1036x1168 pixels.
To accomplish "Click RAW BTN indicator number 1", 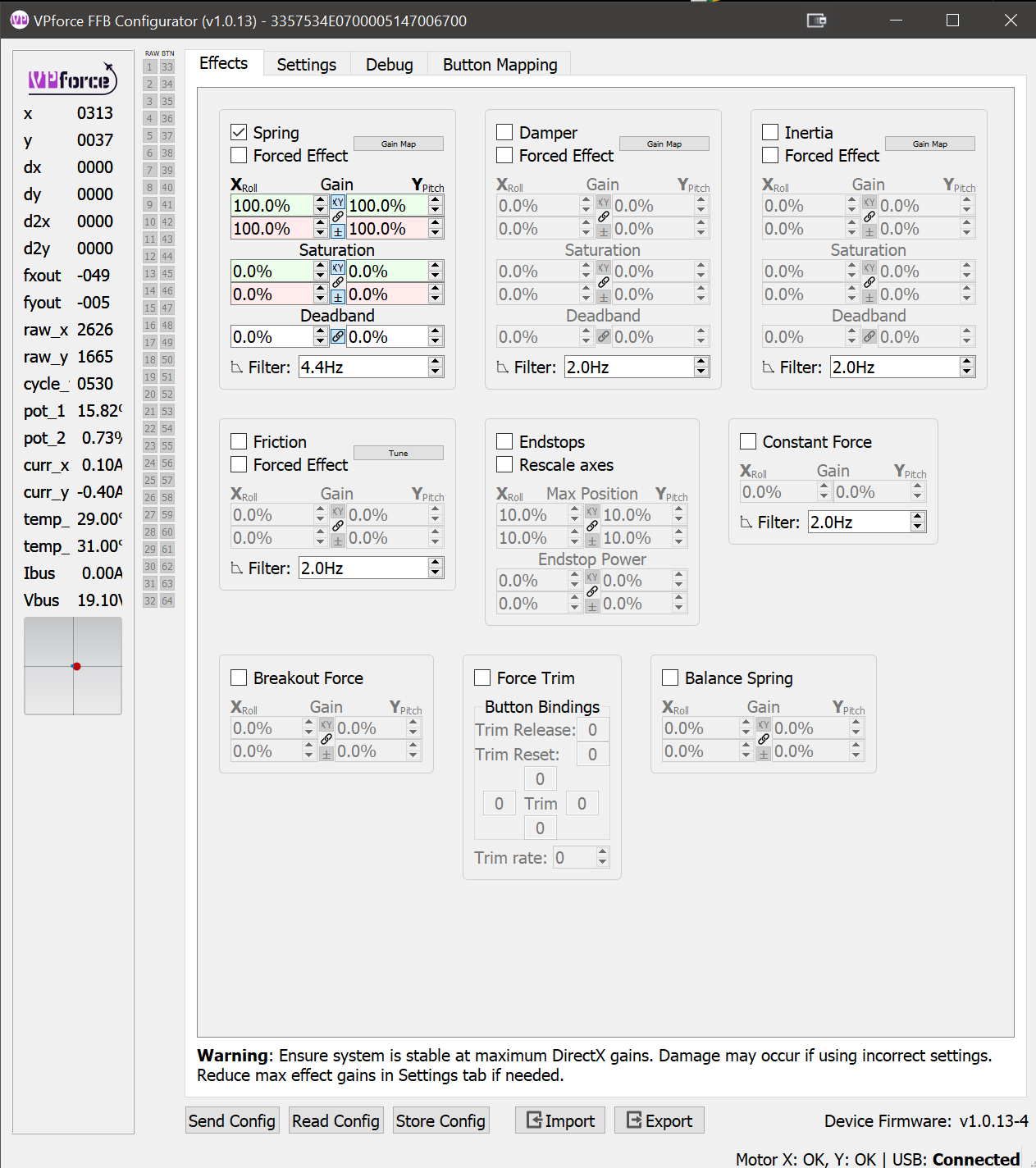I will [x=150, y=66].
